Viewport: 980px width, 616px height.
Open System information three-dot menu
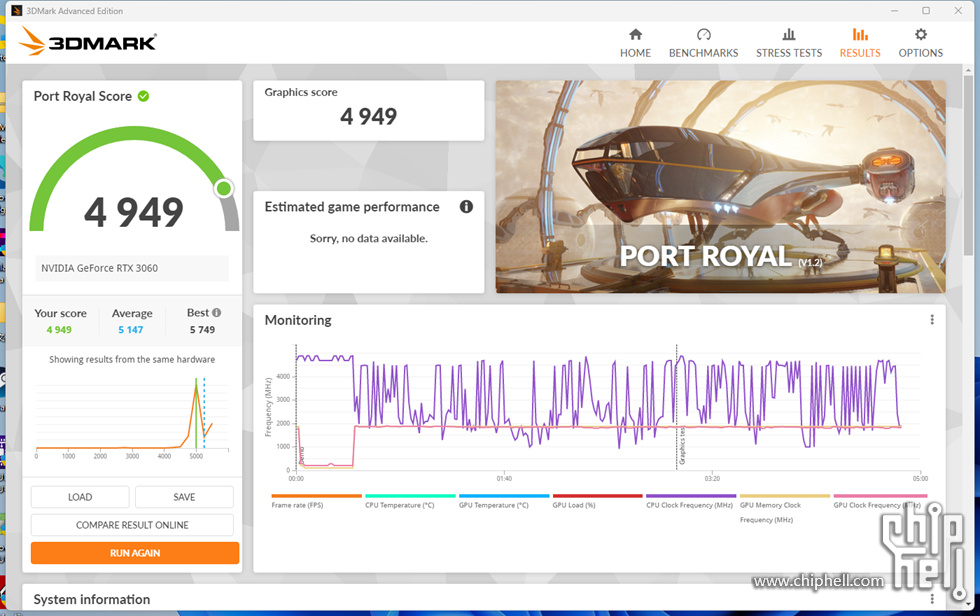(932, 599)
